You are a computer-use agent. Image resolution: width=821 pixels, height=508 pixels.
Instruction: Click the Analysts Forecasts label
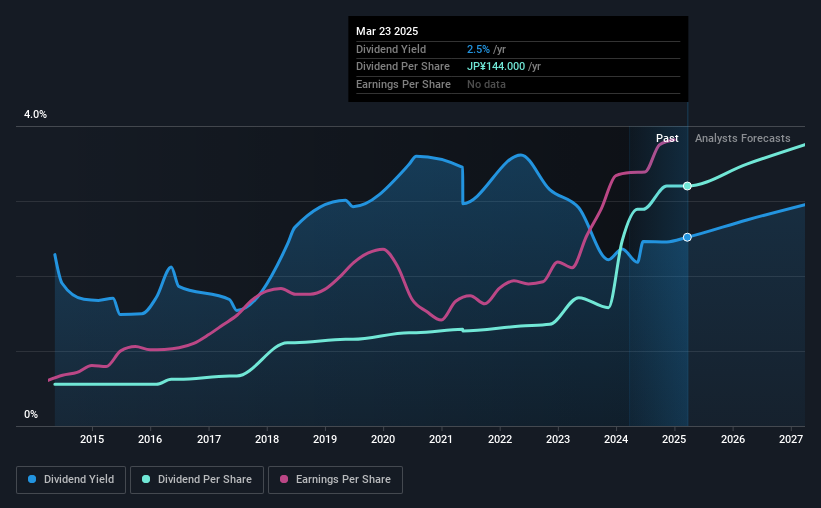tap(742, 138)
